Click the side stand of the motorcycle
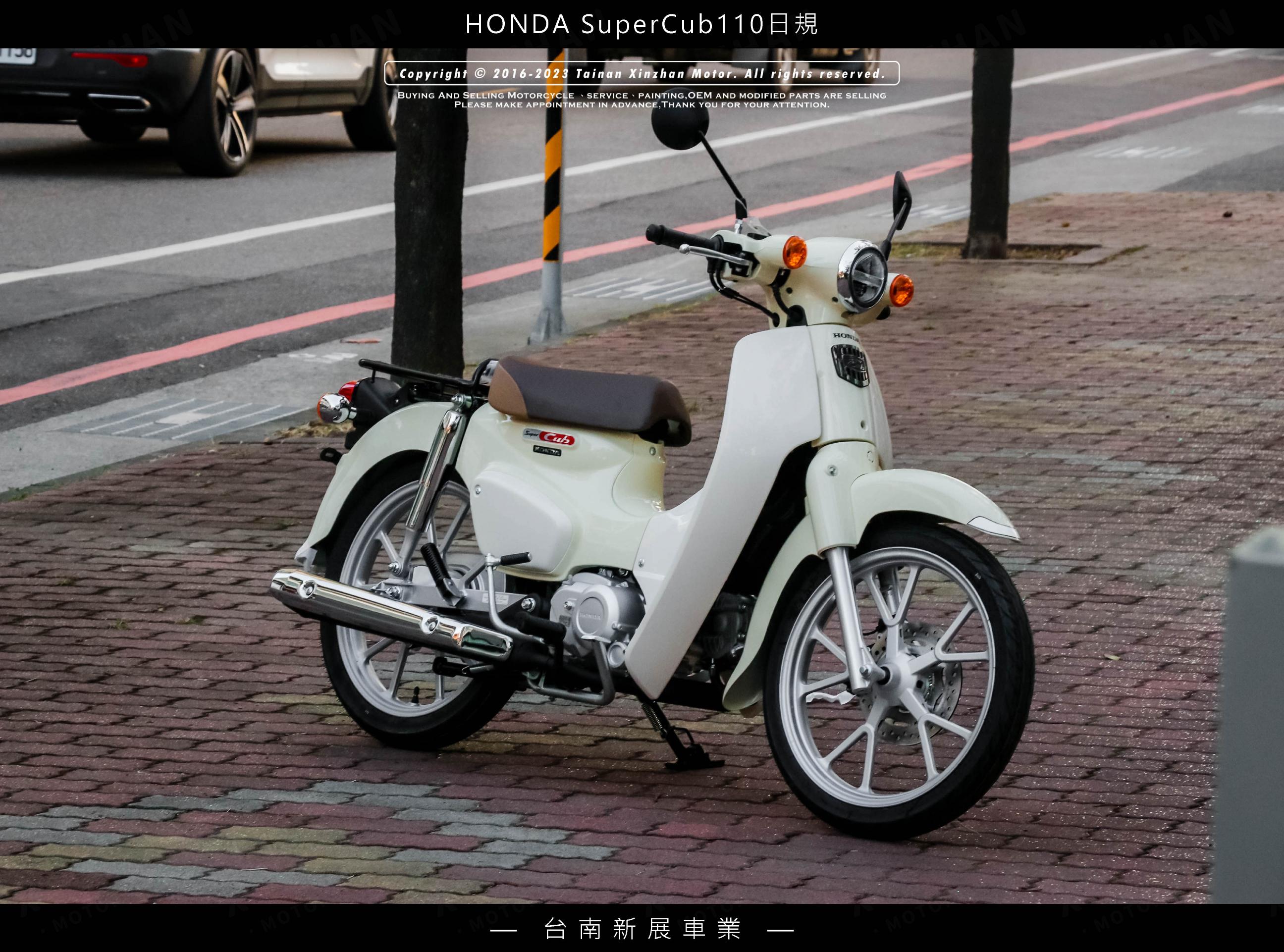Screen dimensions: 1284x952 tap(671, 738)
